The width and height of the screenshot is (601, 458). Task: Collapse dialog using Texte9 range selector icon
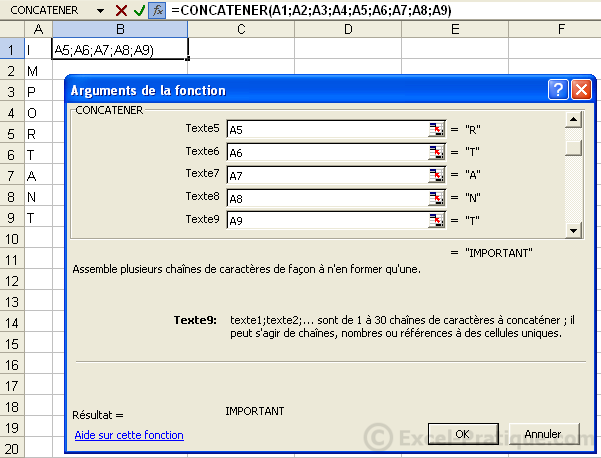point(437,220)
